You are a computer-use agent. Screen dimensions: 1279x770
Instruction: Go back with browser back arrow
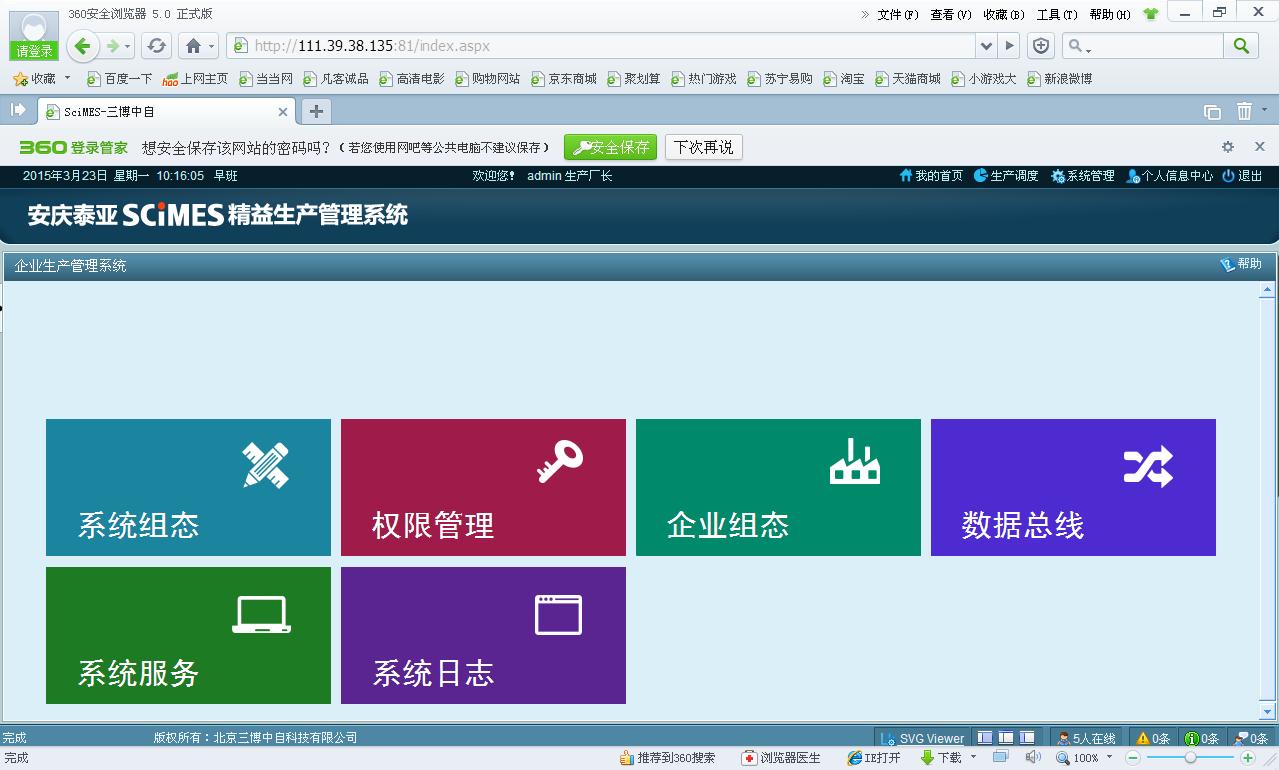point(83,45)
